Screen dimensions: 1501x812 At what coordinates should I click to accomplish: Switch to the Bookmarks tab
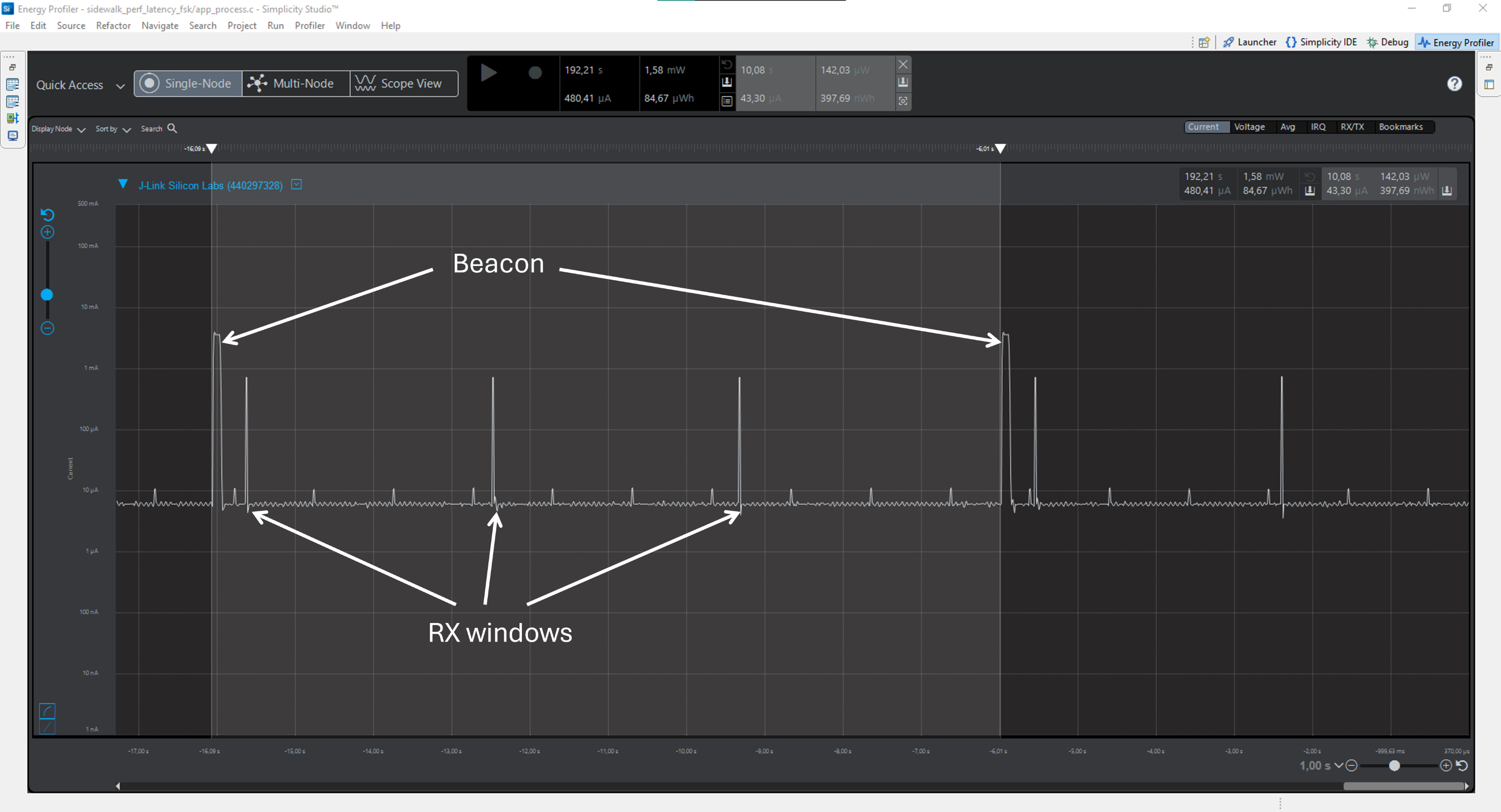pos(1402,126)
